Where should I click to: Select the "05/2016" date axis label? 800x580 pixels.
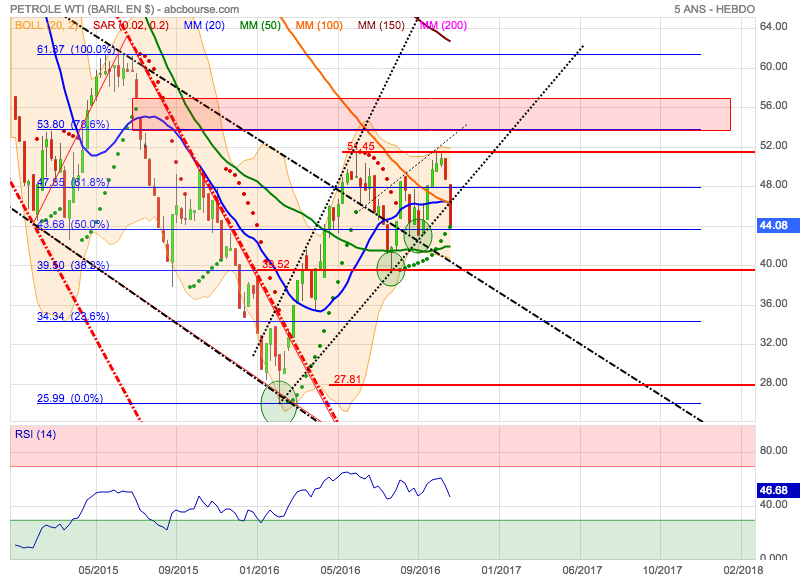[x=340, y=570]
